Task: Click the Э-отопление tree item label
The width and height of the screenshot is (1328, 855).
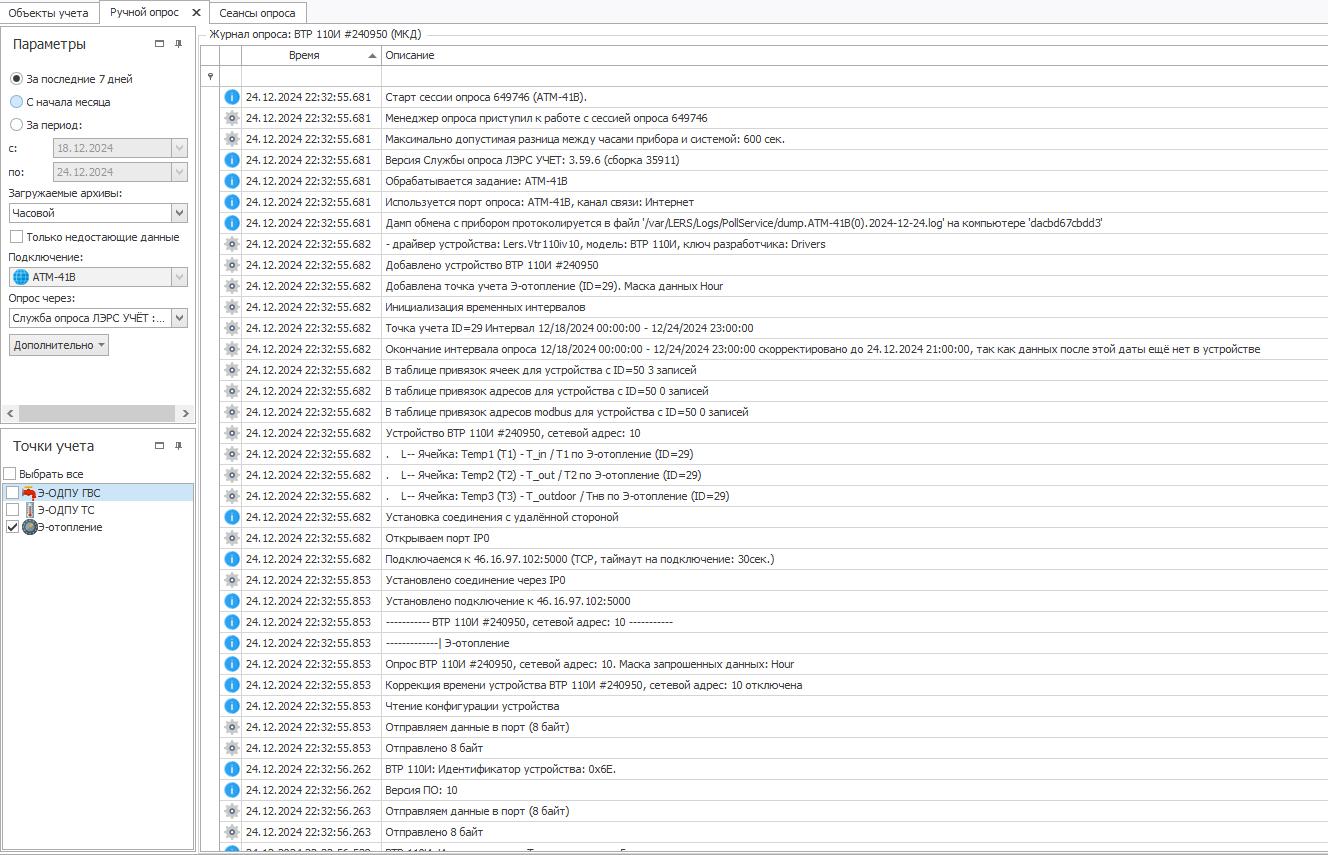Action: tap(70, 527)
